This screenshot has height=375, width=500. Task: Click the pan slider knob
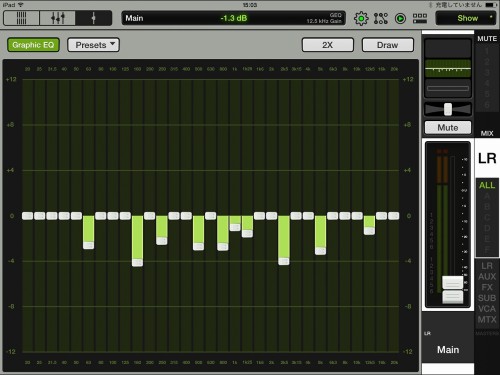coord(448,109)
